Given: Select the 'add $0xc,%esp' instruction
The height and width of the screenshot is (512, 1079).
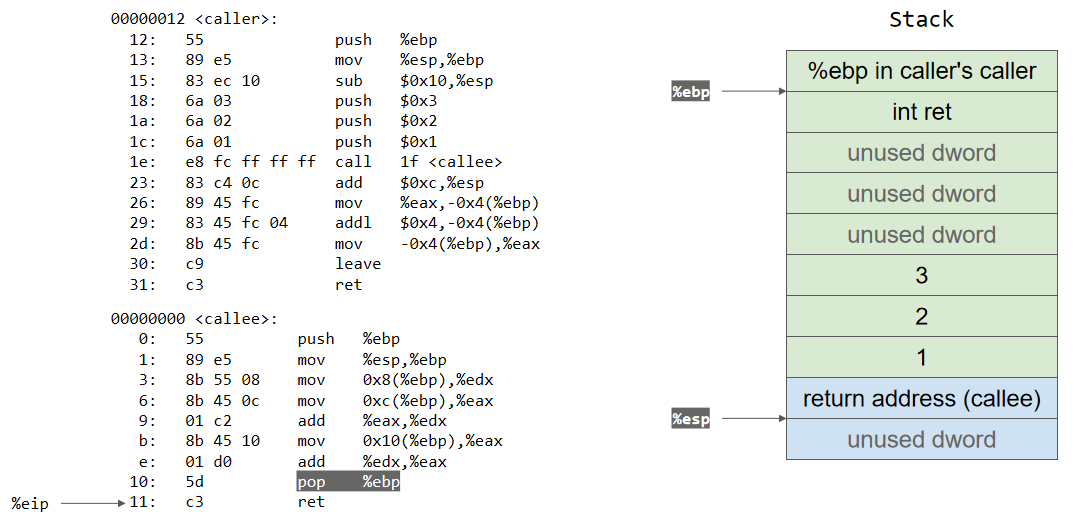Looking at the screenshot, I should point(409,183).
